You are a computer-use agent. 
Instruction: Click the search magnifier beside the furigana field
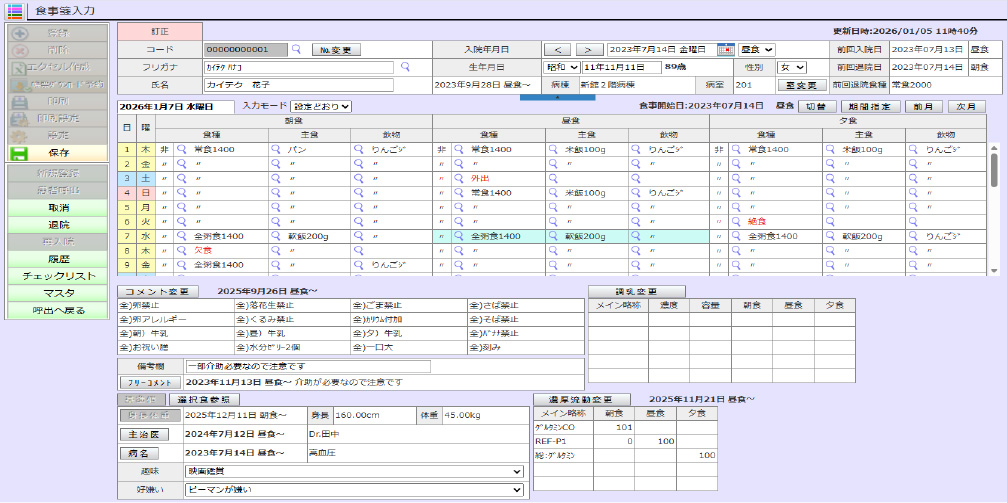point(405,67)
